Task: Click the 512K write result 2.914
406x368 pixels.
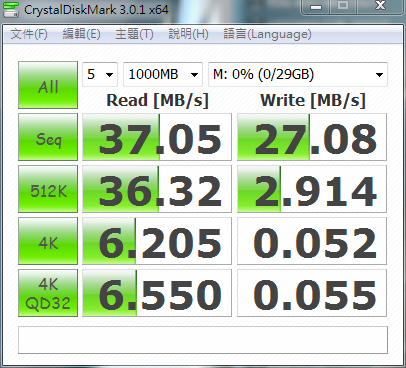Action: pos(312,189)
